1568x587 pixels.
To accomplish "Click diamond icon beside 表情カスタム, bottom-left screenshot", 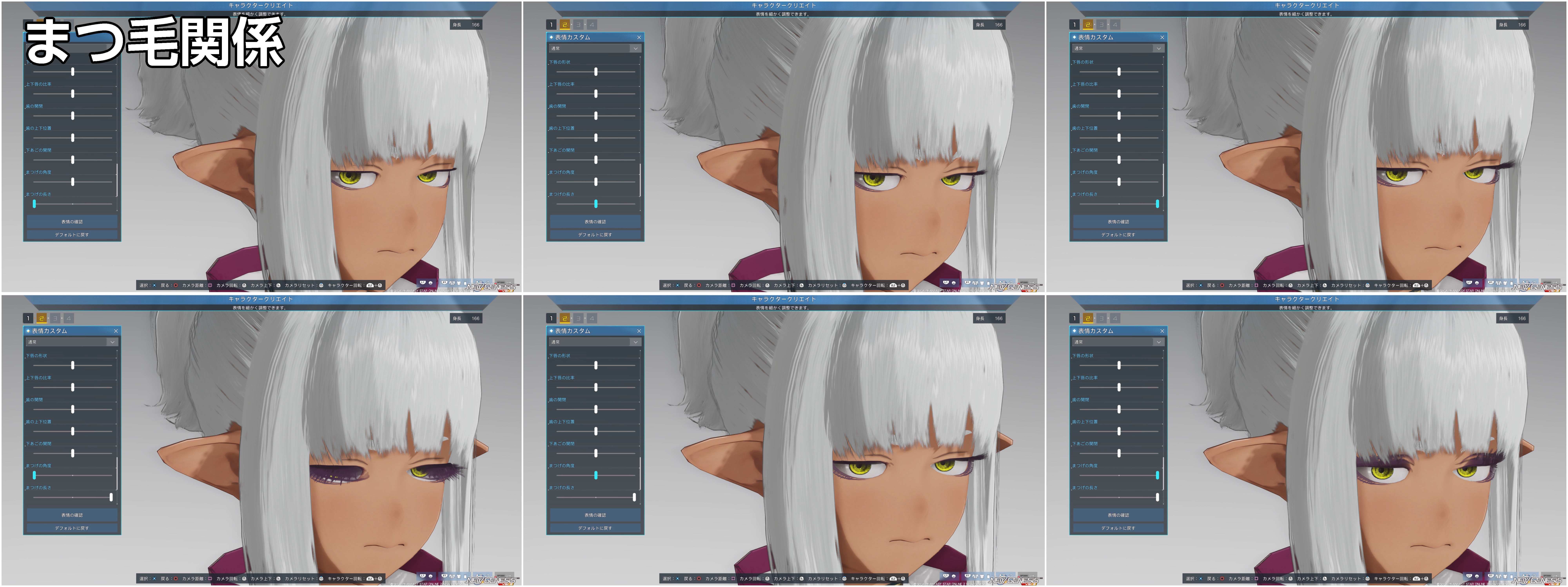I will [x=28, y=331].
